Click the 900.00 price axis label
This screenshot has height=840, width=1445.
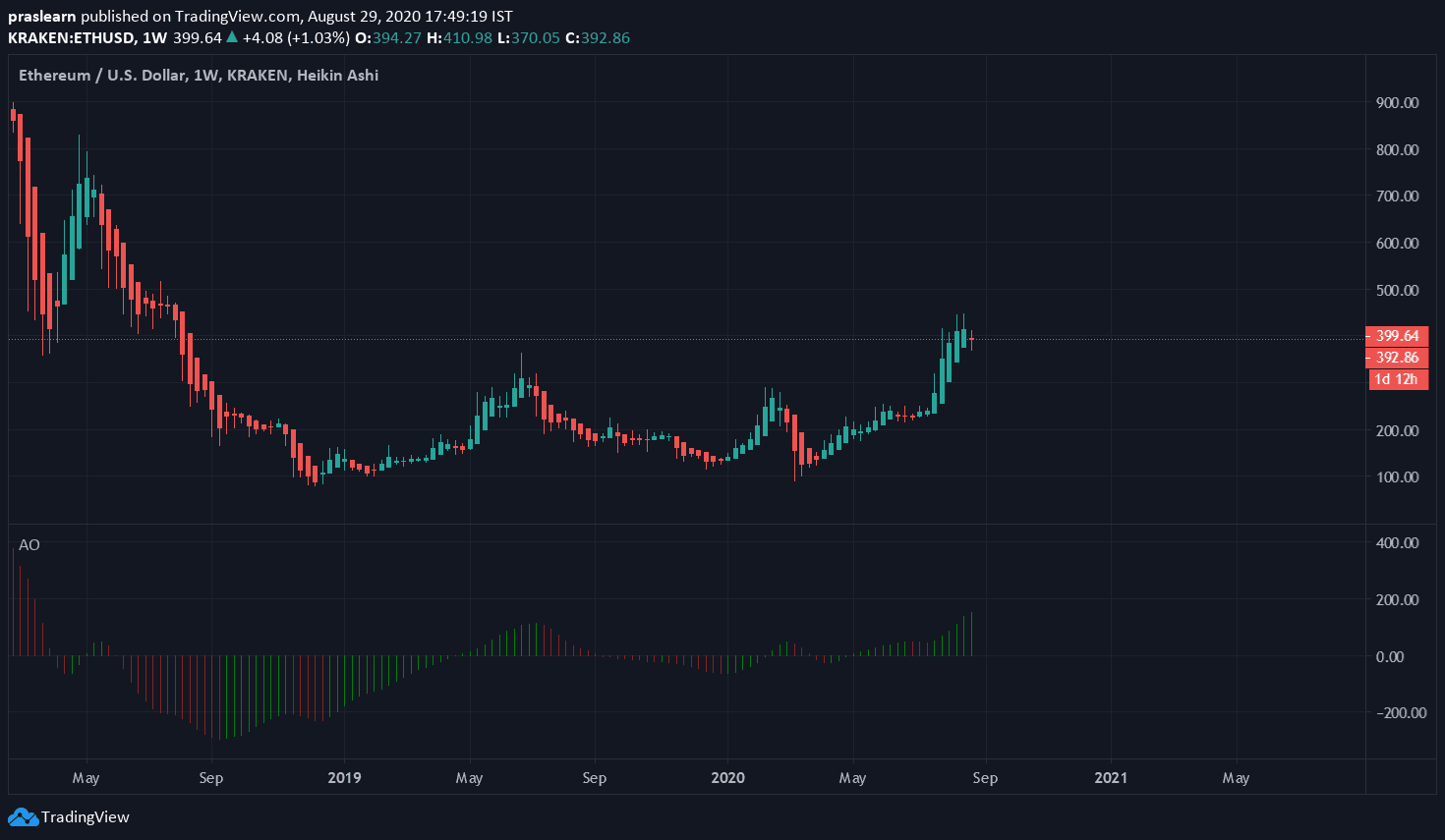(x=1397, y=102)
